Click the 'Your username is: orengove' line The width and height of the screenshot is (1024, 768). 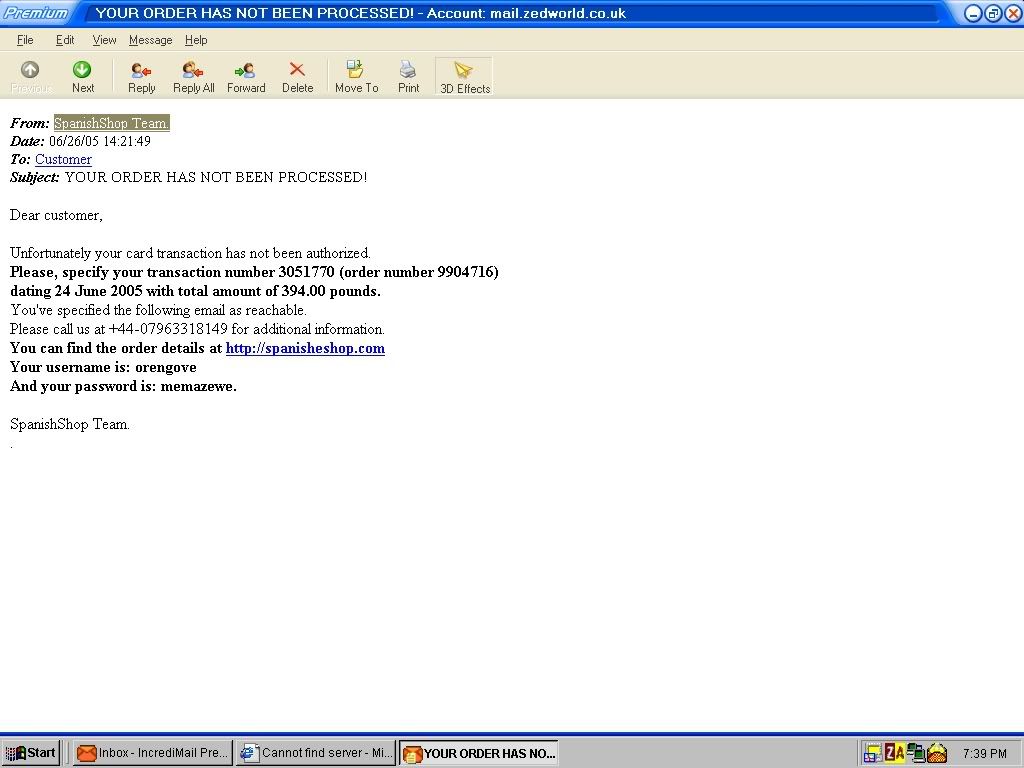tap(103, 367)
